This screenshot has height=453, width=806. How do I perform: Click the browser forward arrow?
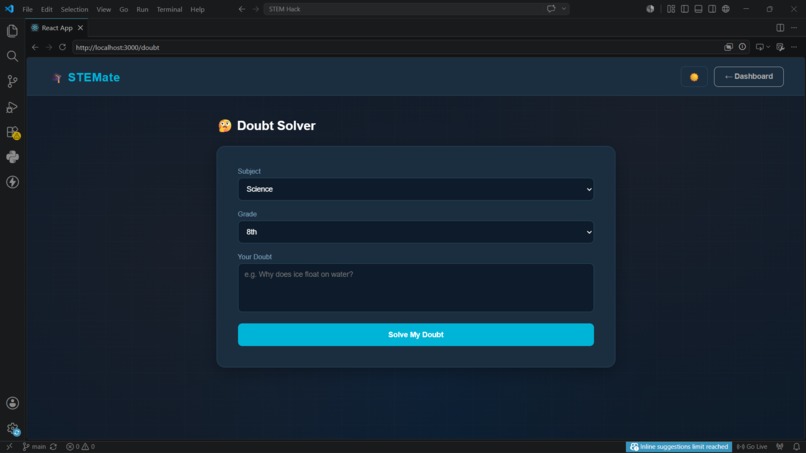[x=49, y=47]
